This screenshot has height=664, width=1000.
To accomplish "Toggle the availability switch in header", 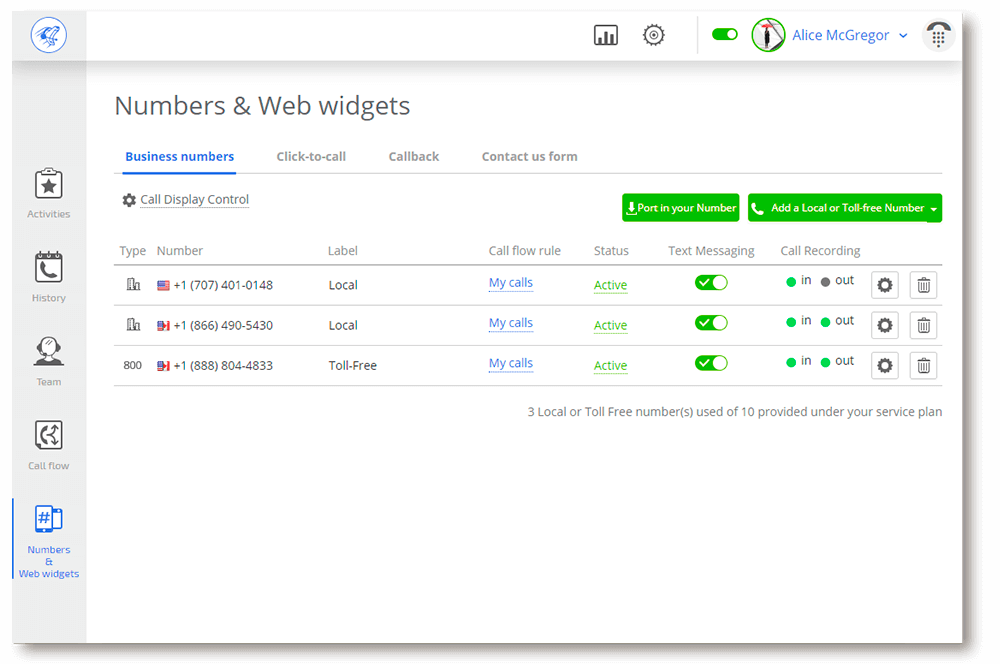I will coord(724,34).
